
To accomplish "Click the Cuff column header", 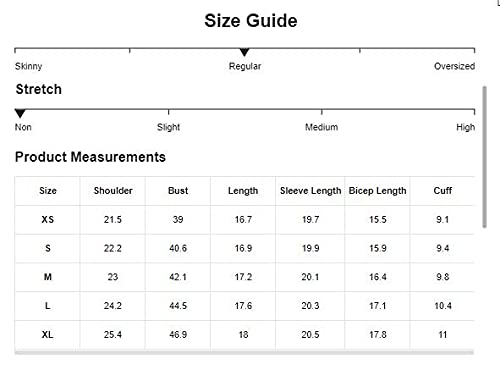I will [x=443, y=191].
